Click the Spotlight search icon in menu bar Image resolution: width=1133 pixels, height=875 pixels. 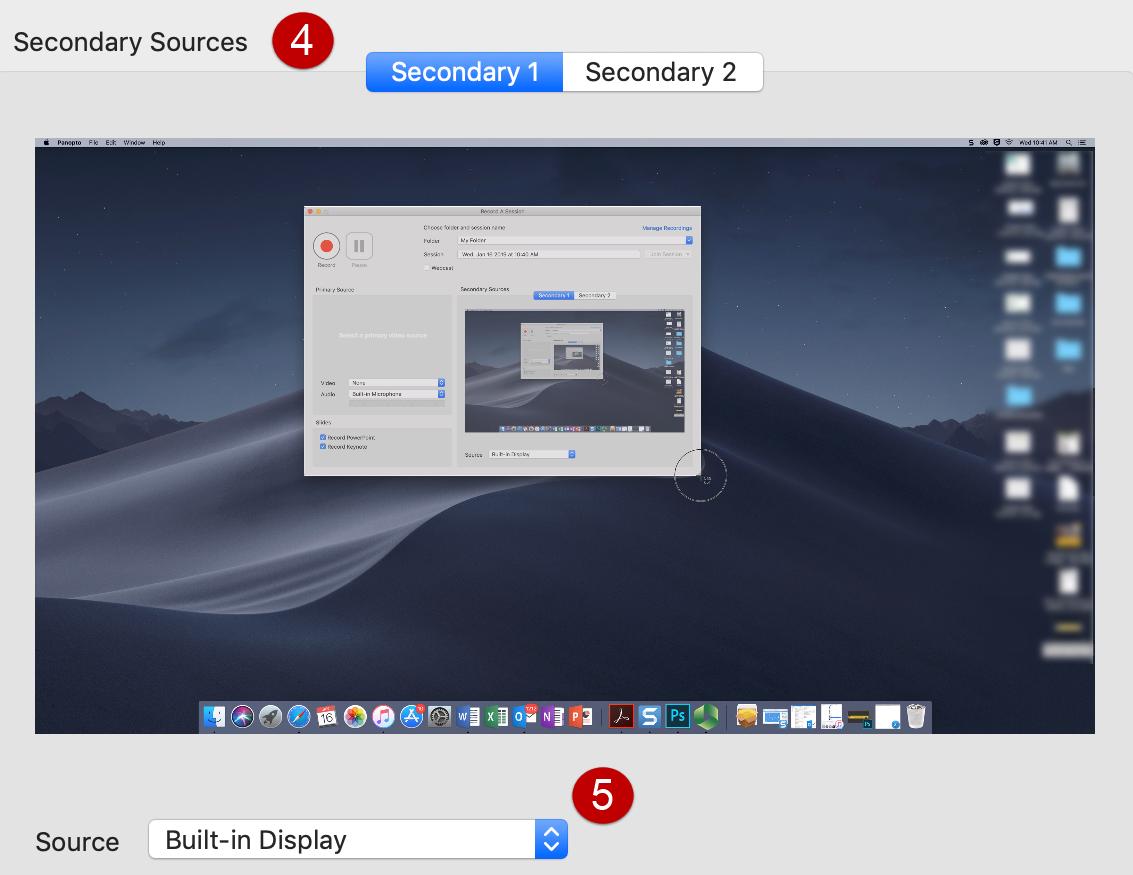pos(1069,143)
